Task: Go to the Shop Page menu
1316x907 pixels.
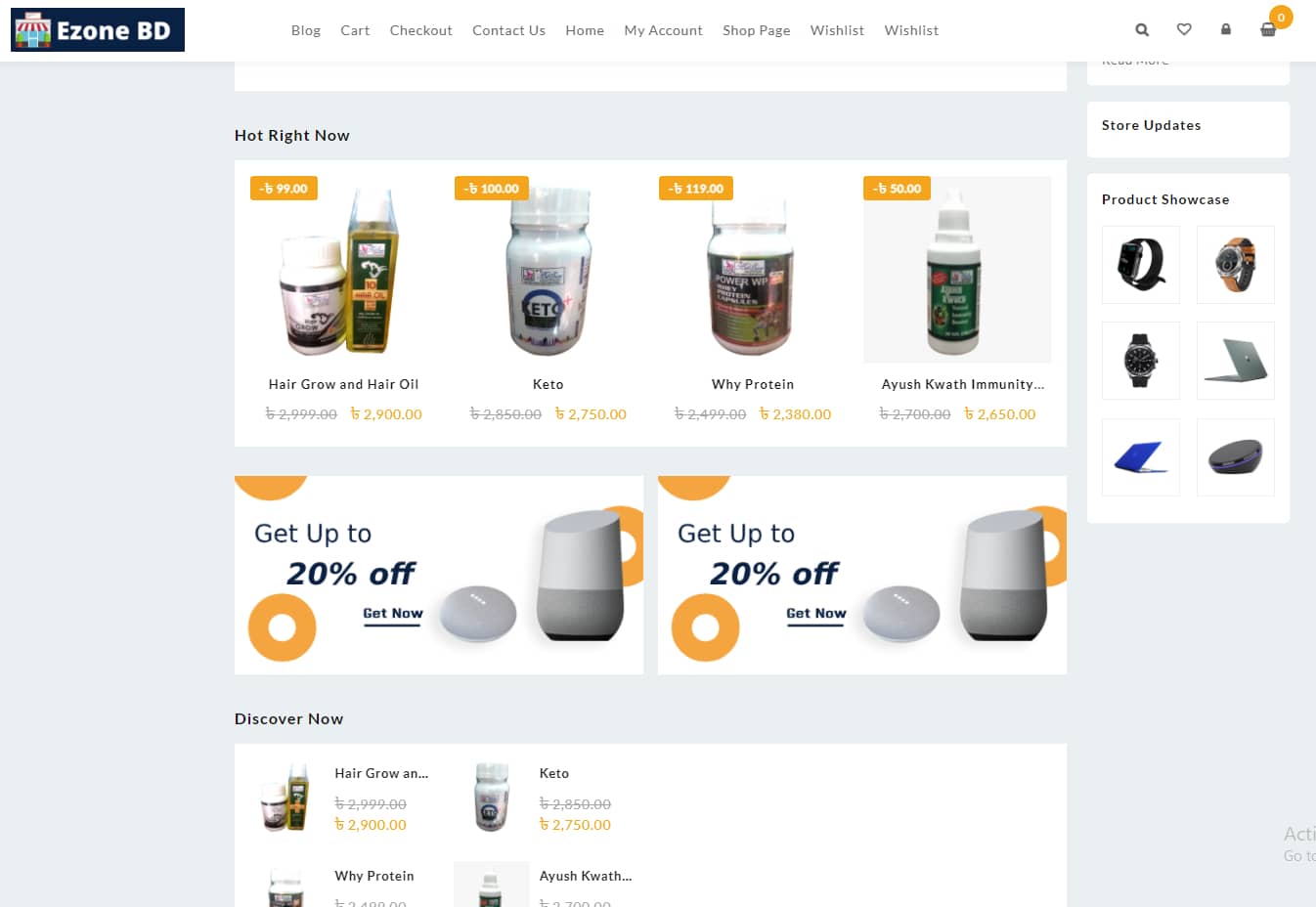Action: pyautogui.click(x=757, y=30)
